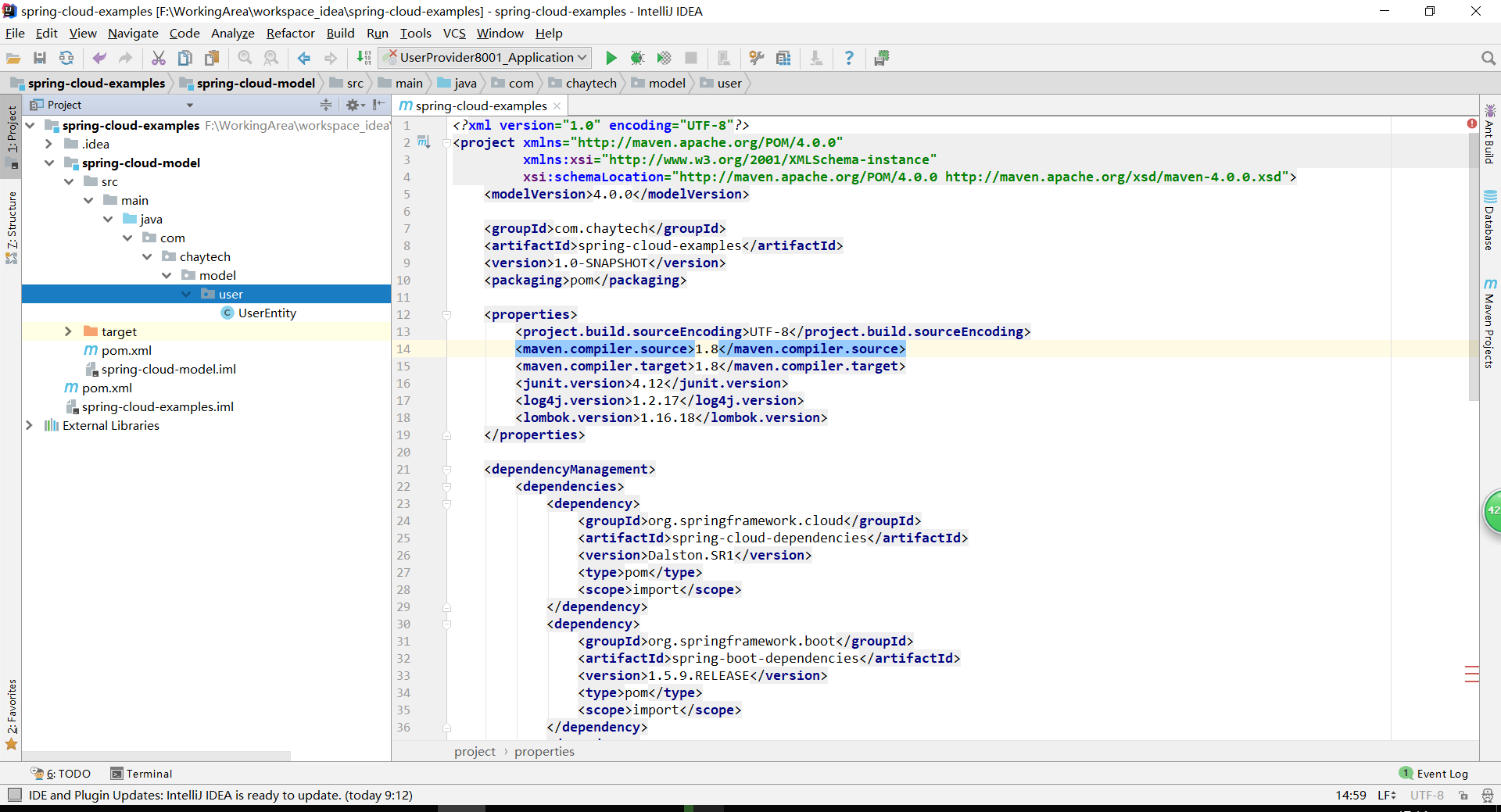Click the Hector inspector icon in the status bar

pyautogui.click(x=1487, y=795)
